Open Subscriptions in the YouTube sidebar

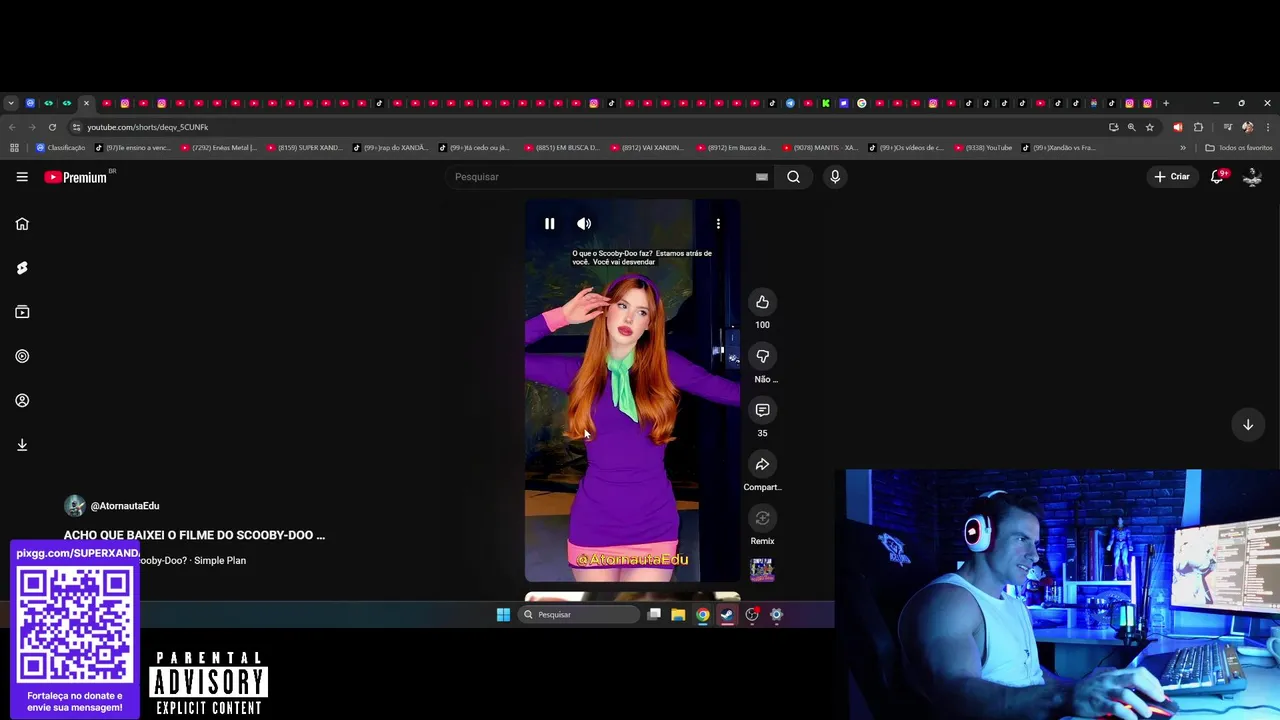pyautogui.click(x=22, y=312)
